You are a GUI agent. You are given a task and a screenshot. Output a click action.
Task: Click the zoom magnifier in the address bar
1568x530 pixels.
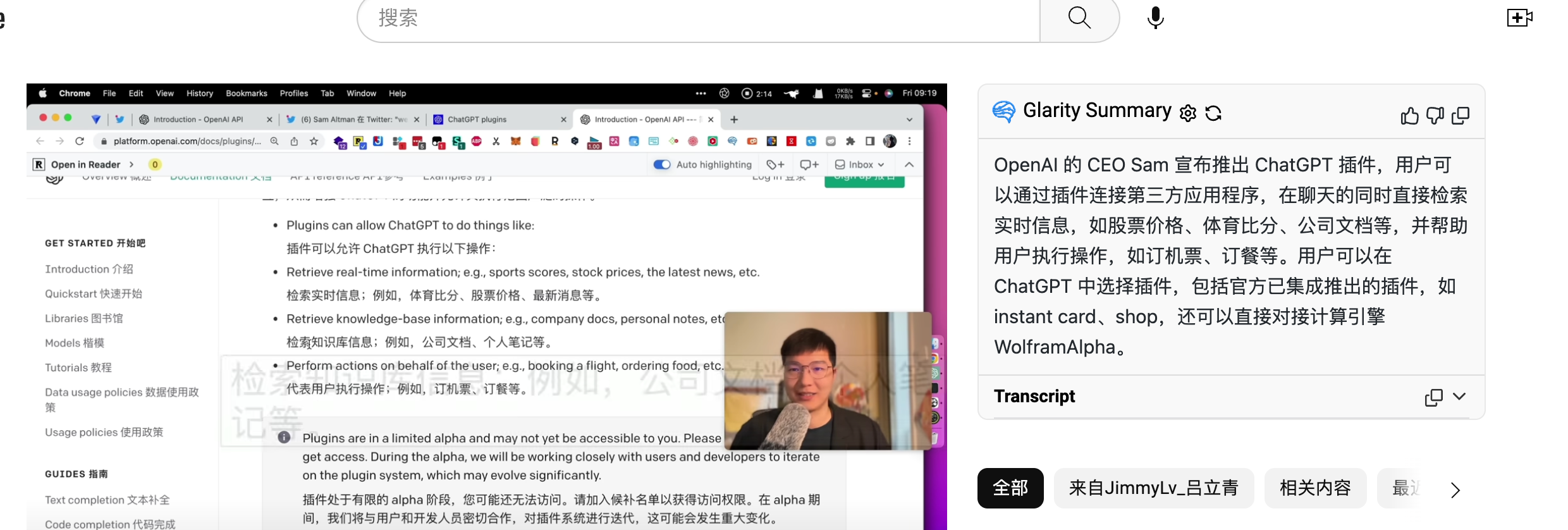274,141
